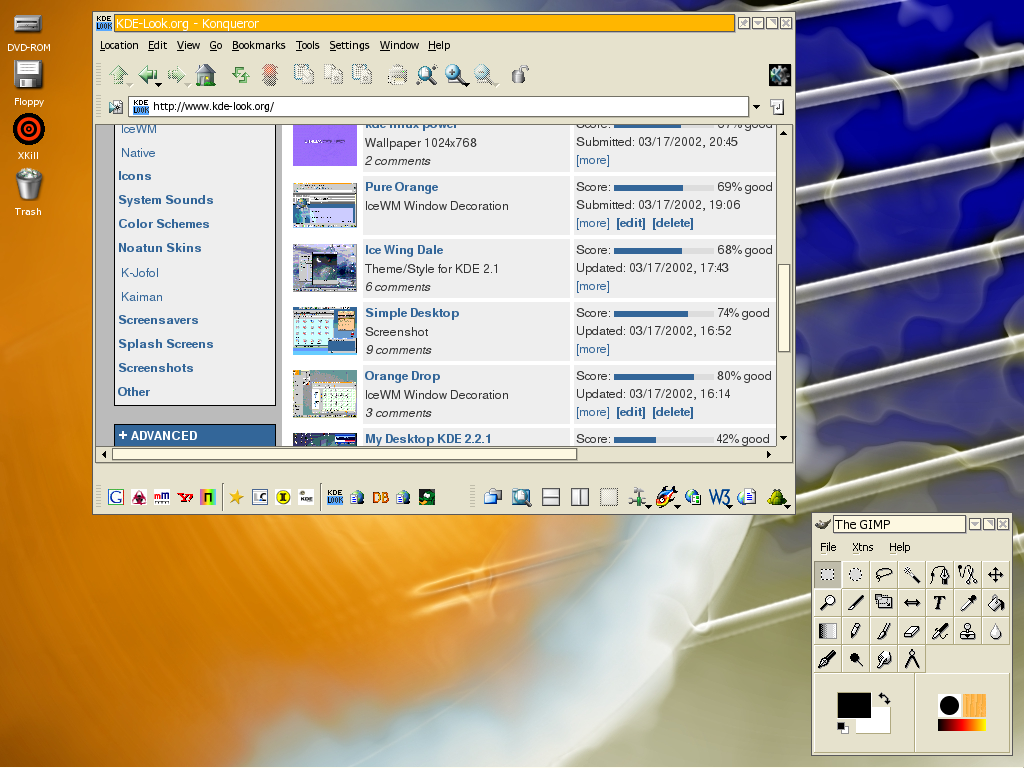Open the Bookmarks menu in Konqueror

click(x=259, y=45)
